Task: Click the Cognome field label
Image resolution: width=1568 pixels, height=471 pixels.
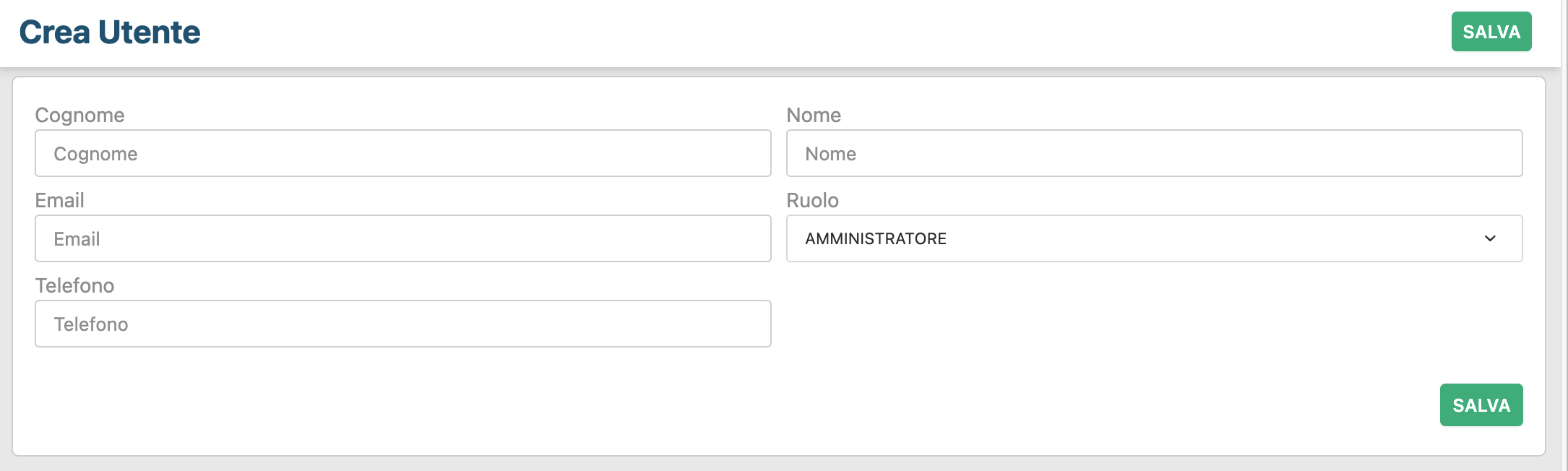Action: pyautogui.click(x=79, y=116)
